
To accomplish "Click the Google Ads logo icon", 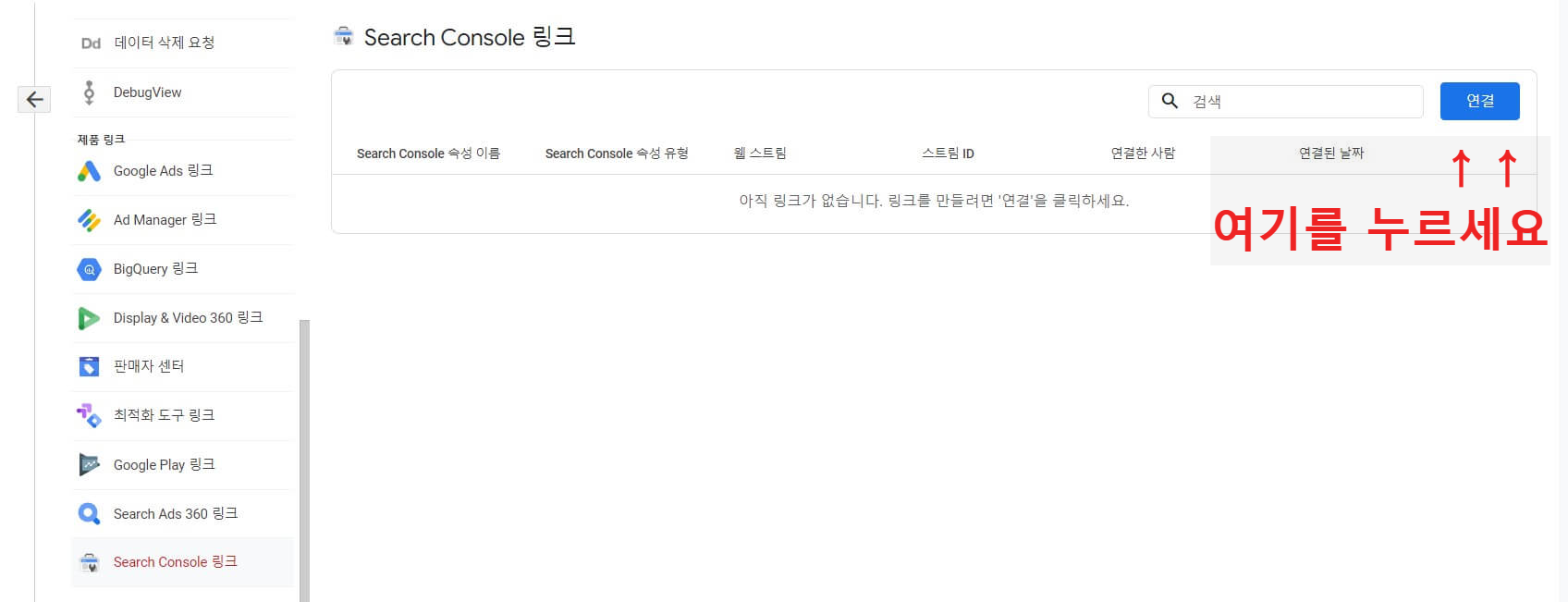I will coord(90,171).
